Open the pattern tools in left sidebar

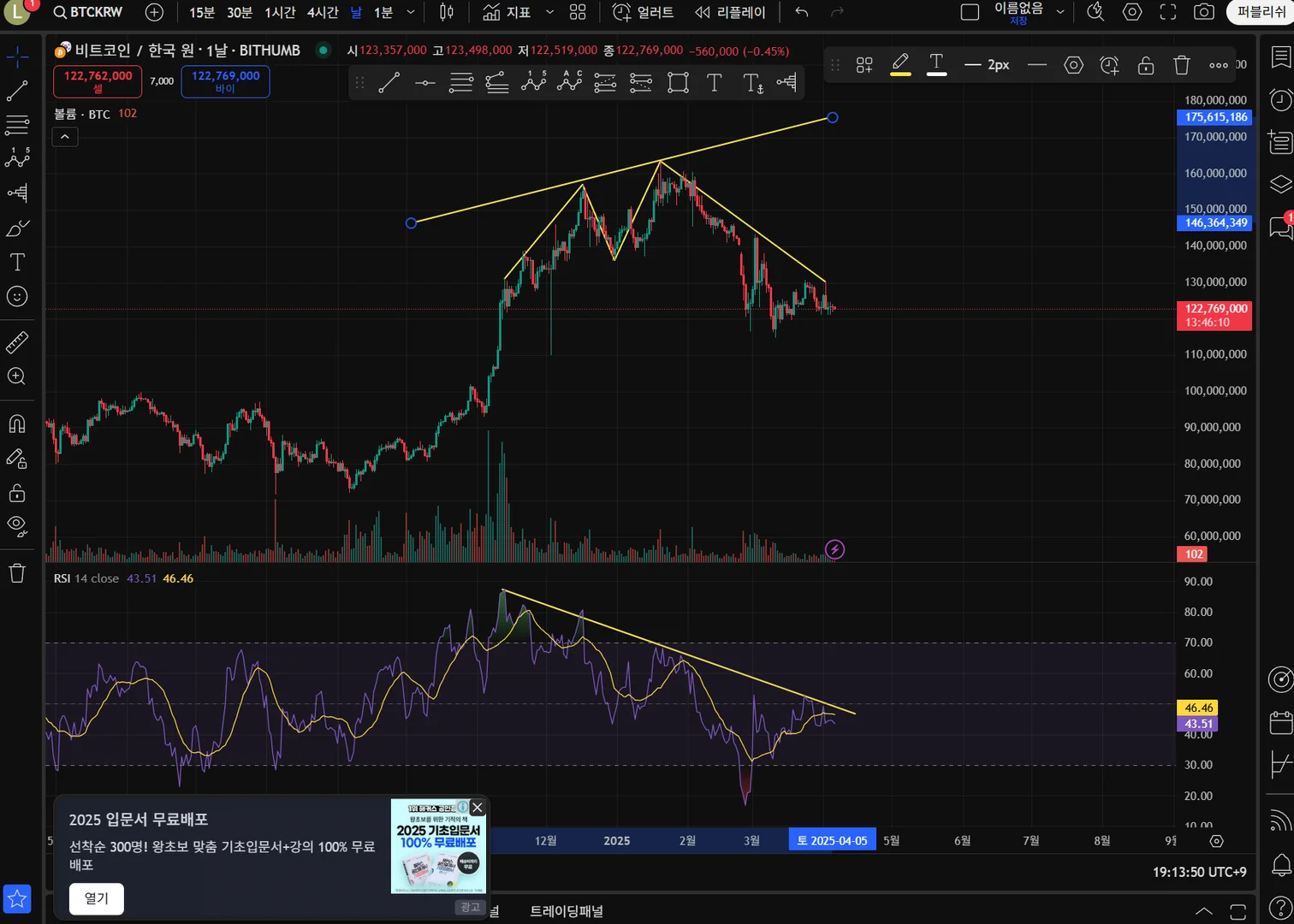17,158
